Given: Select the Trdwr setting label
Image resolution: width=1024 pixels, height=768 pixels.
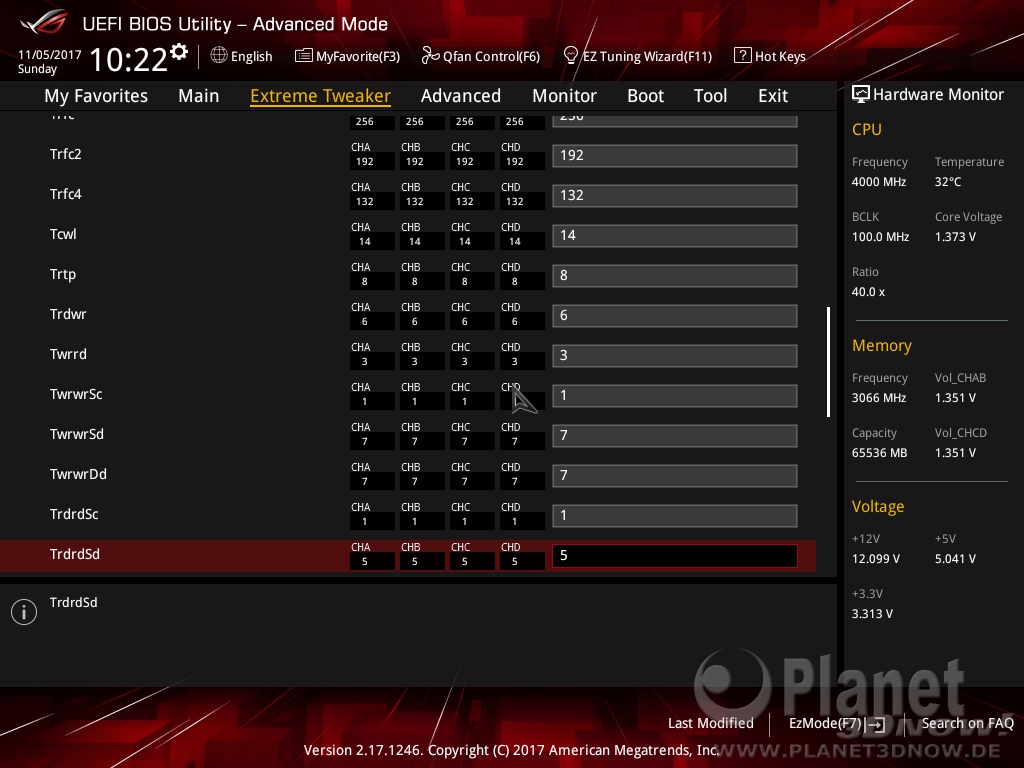Looking at the screenshot, I should [x=68, y=314].
